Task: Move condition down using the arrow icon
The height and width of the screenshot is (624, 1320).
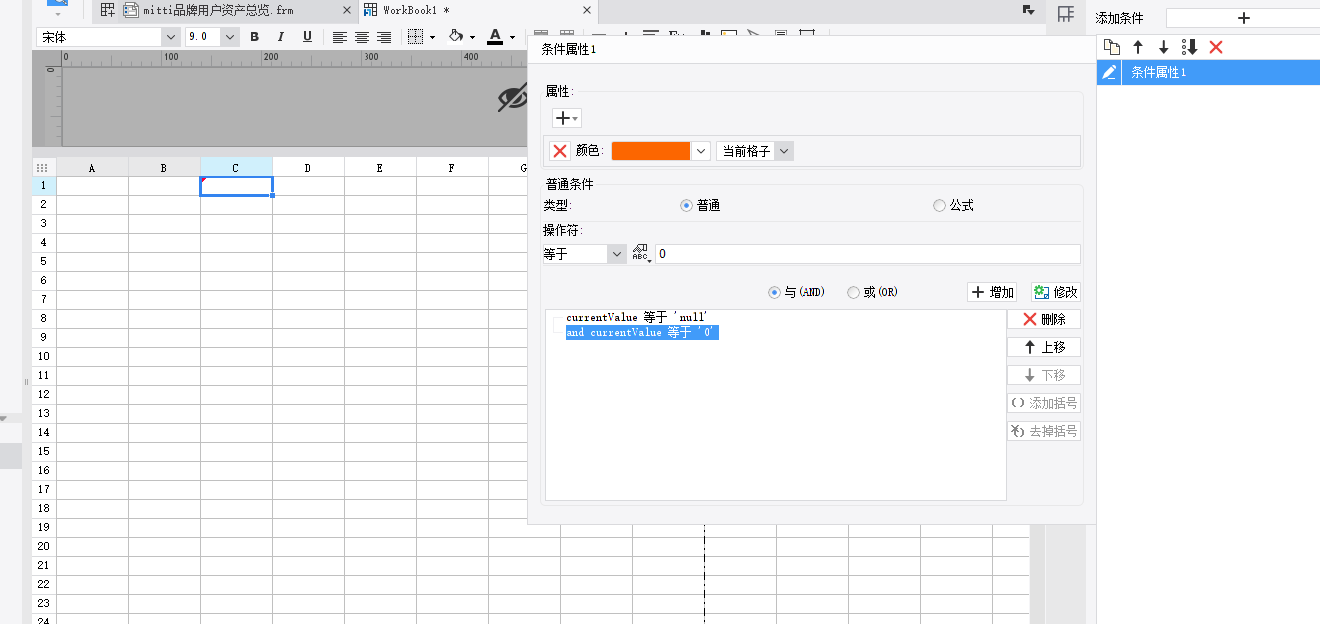Action: click(x=1164, y=47)
